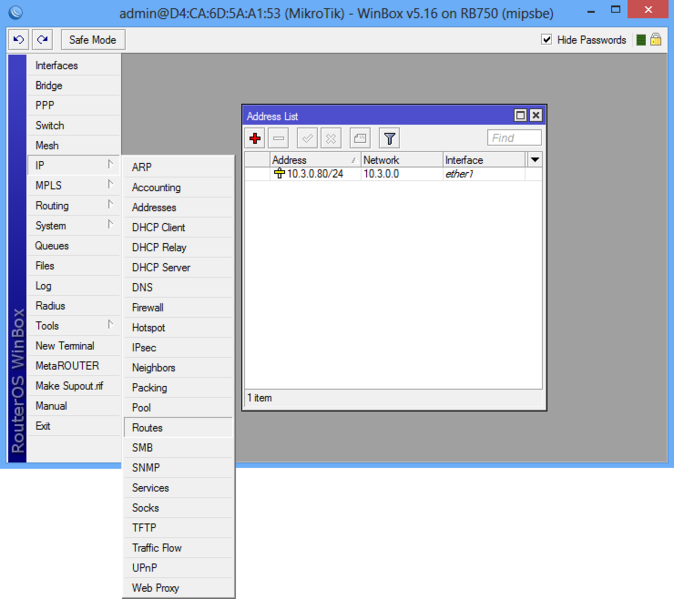Click the Undo arrow in main toolbar
The height and width of the screenshot is (599, 674).
pos(19,40)
